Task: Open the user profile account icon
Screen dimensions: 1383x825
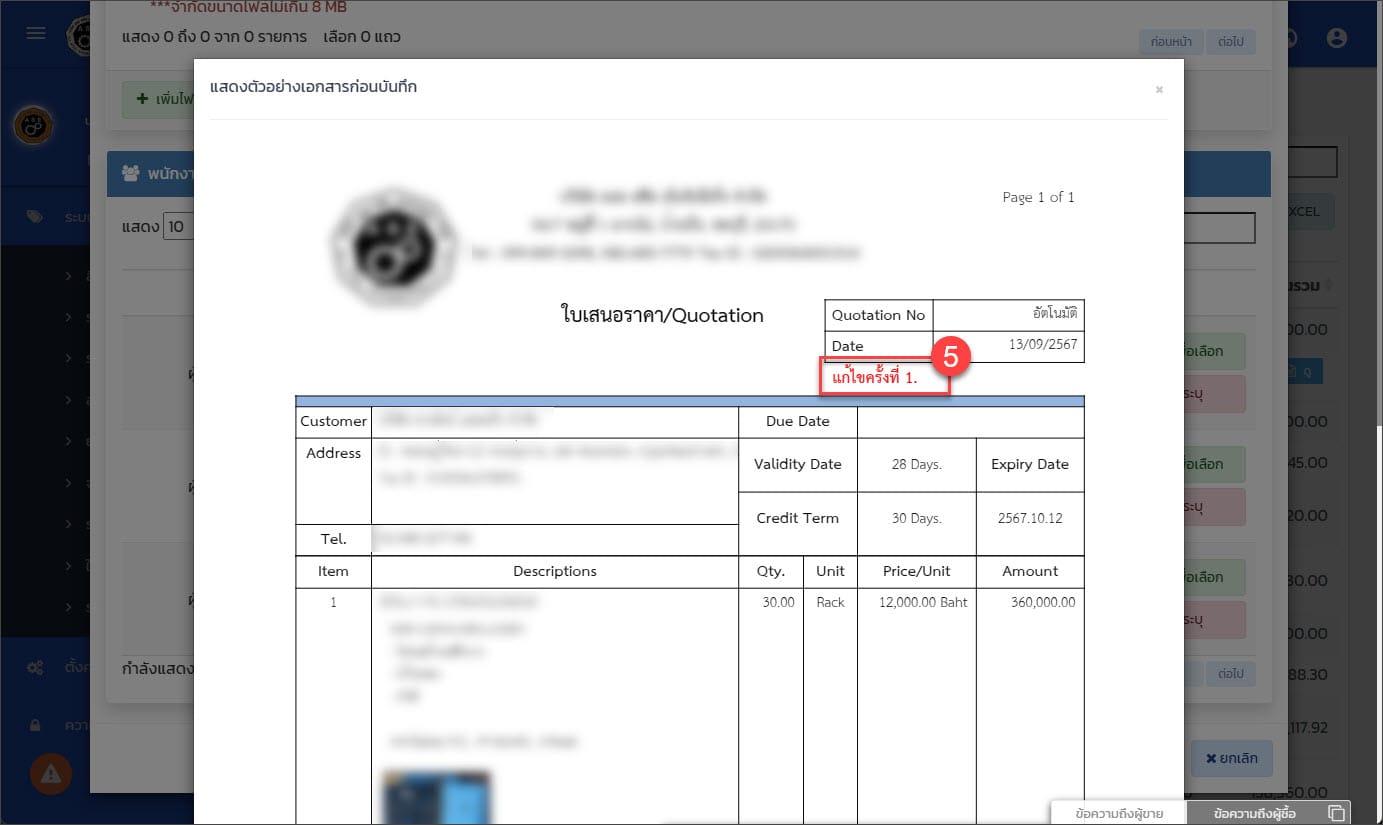Action: coord(1336,37)
